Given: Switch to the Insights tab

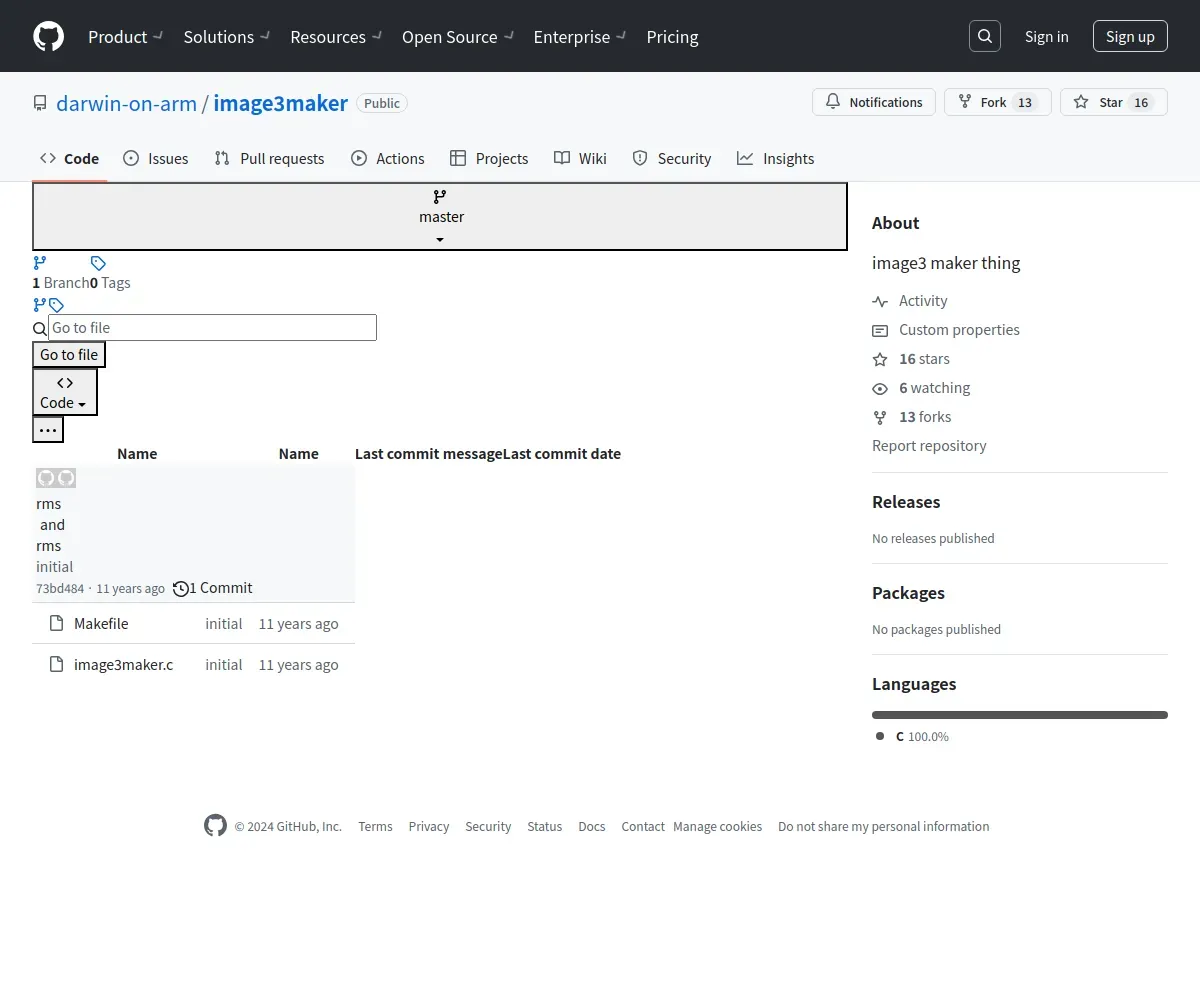Looking at the screenshot, I should (776, 158).
